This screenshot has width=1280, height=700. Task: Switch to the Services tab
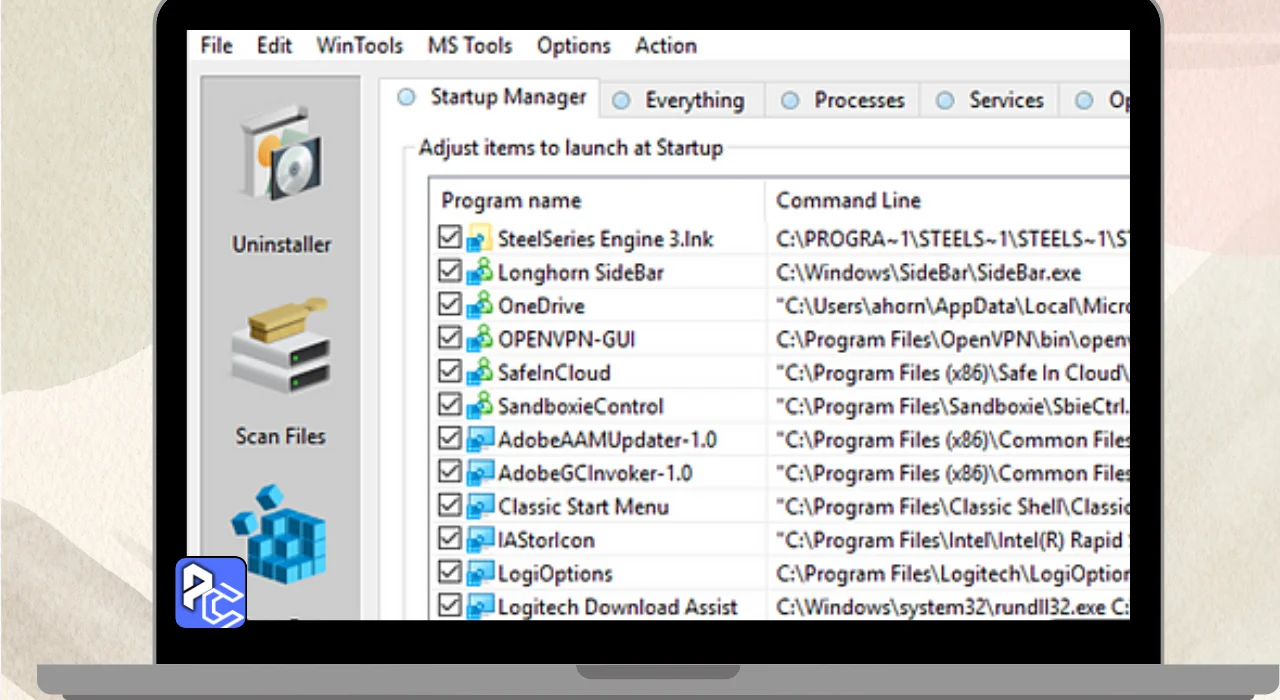click(x=991, y=100)
